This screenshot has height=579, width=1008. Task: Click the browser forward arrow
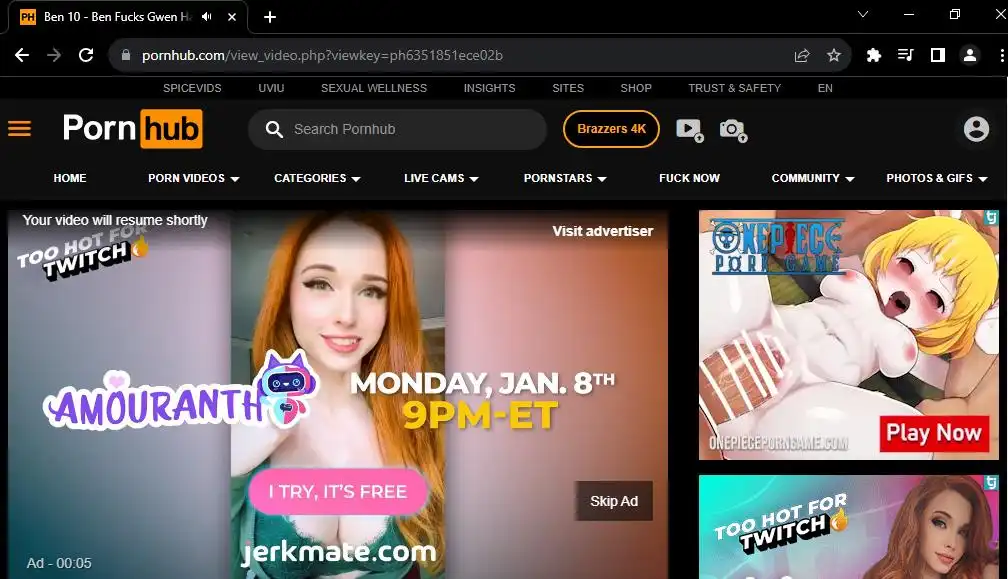(54, 55)
